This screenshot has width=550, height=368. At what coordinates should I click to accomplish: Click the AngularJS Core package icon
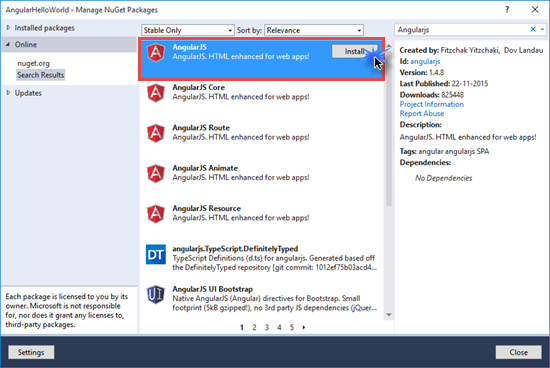point(156,93)
